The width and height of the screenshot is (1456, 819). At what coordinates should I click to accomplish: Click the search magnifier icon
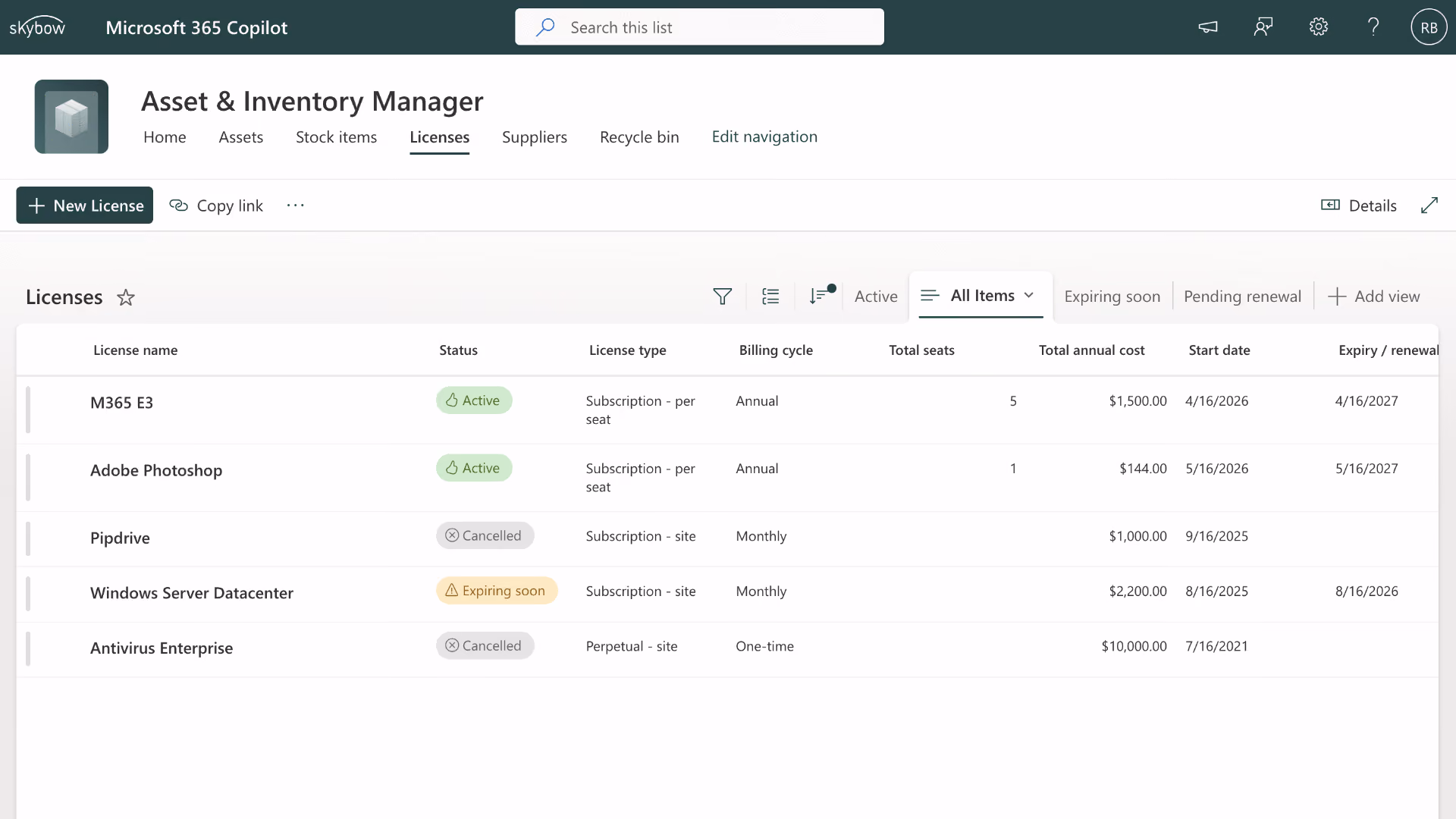click(545, 27)
